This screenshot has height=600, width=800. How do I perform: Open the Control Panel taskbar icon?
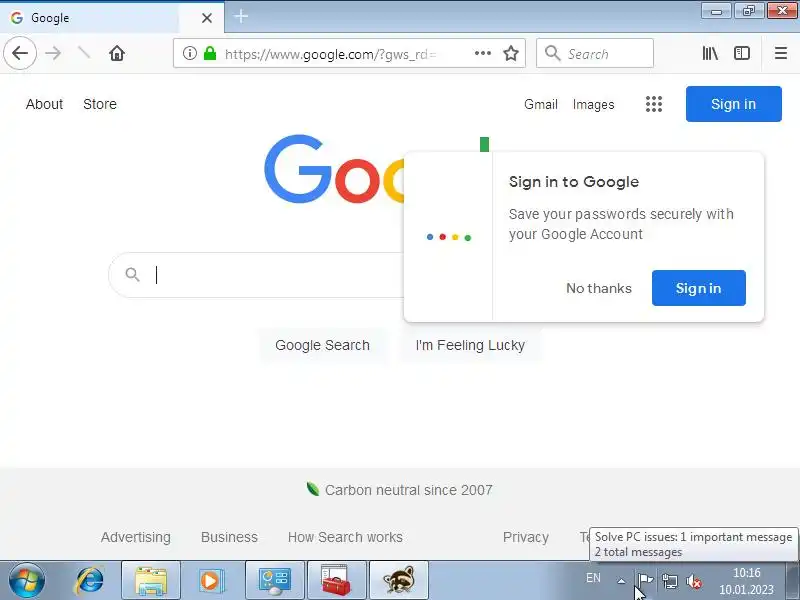pyautogui.click(x=275, y=581)
